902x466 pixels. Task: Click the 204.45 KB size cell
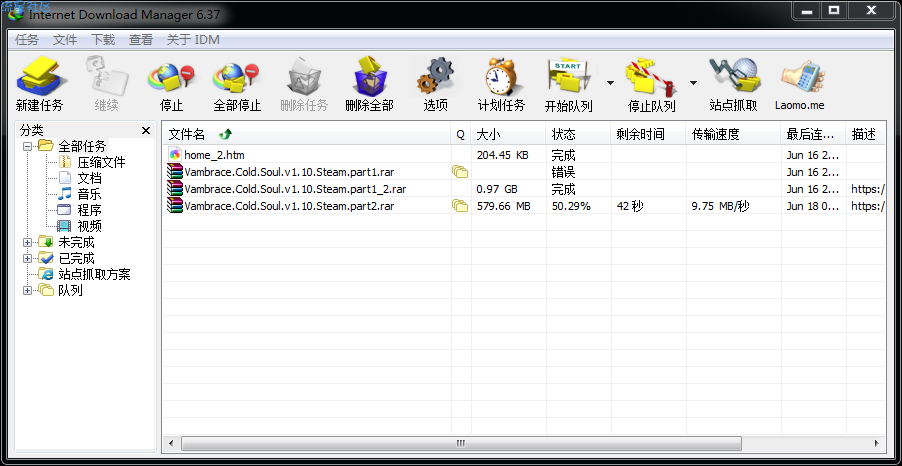pos(503,155)
